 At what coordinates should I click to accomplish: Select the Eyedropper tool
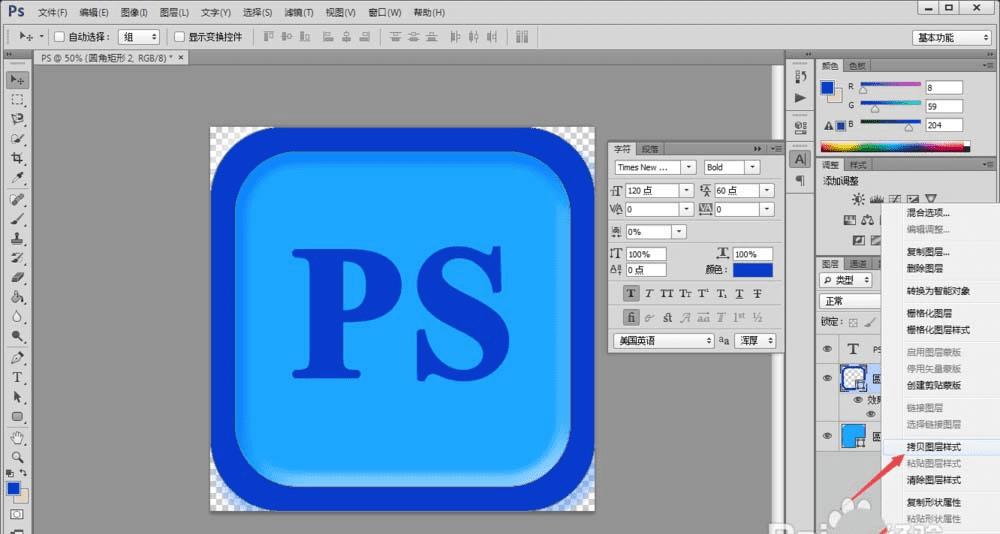point(17,177)
